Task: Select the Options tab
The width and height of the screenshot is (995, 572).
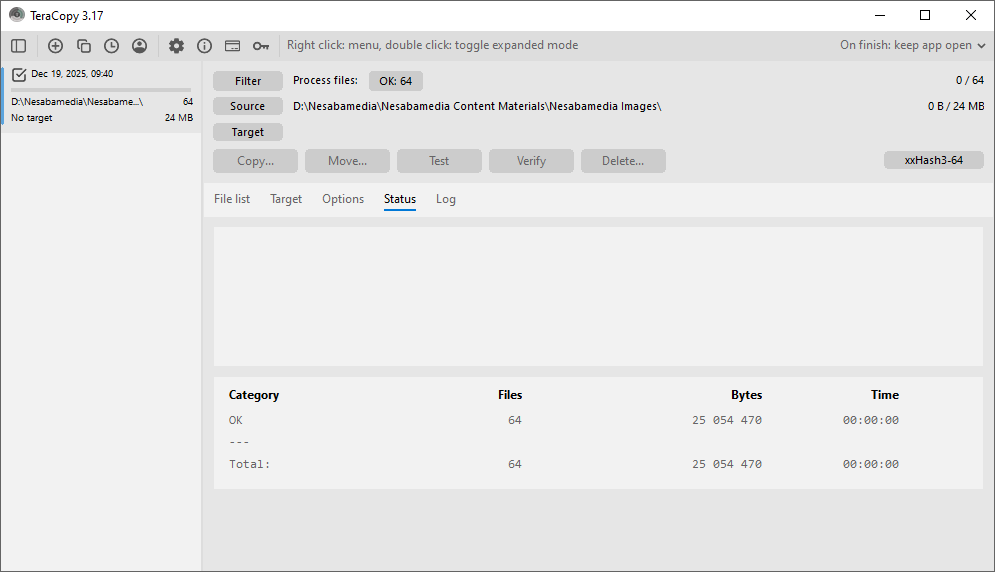Action: click(x=343, y=199)
